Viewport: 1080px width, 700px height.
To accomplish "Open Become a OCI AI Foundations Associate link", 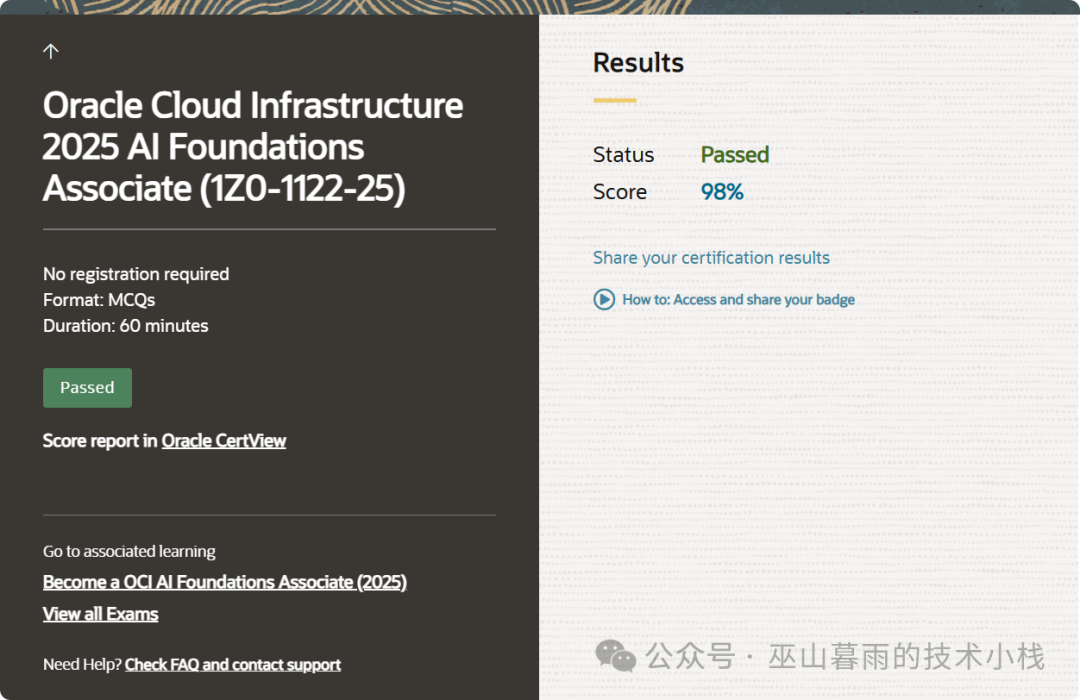I will (225, 582).
